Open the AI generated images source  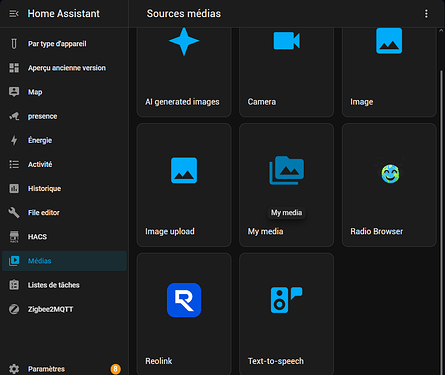pos(184,72)
